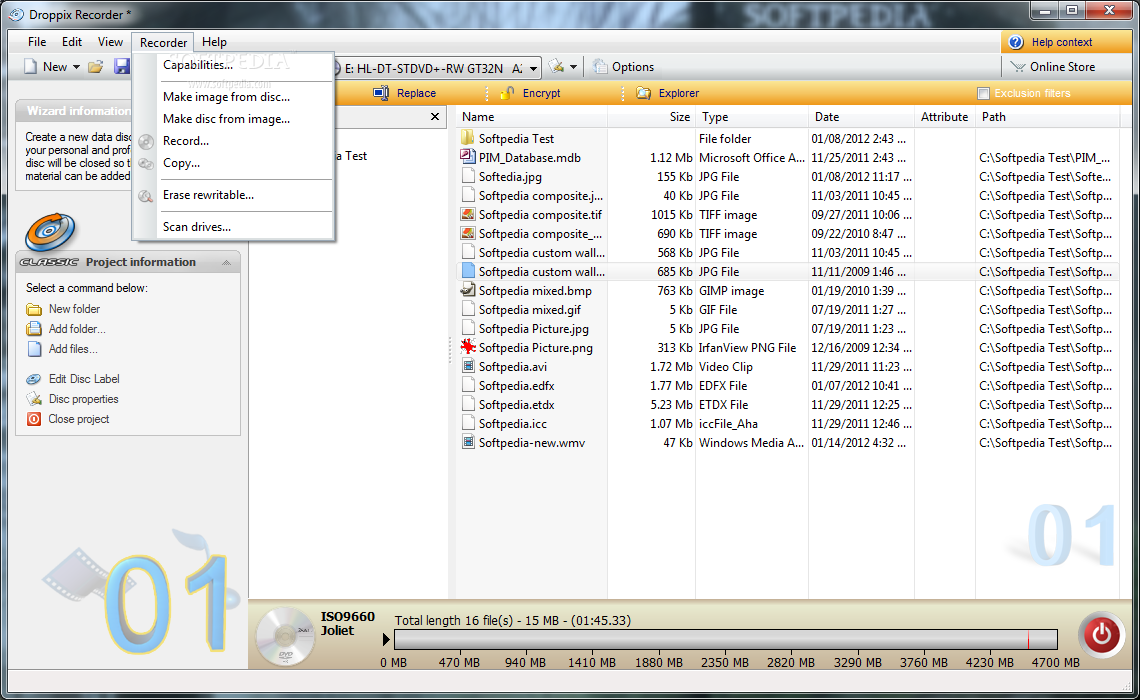This screenshot has height=700, width=1140.
Task: Open the View menu
Action: (x=111, y=42)
